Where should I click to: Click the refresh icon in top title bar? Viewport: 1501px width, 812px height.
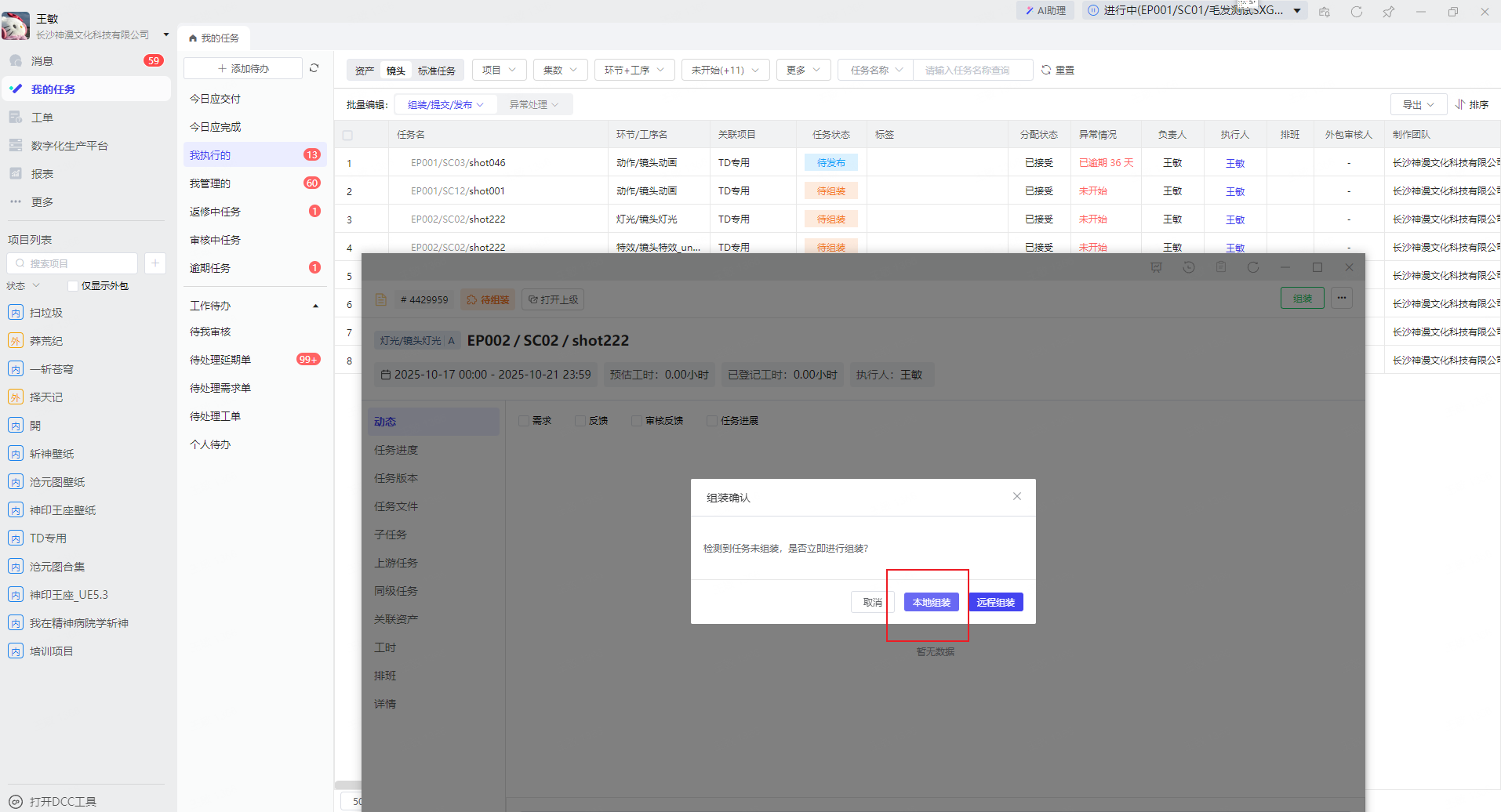[1357, 12]
